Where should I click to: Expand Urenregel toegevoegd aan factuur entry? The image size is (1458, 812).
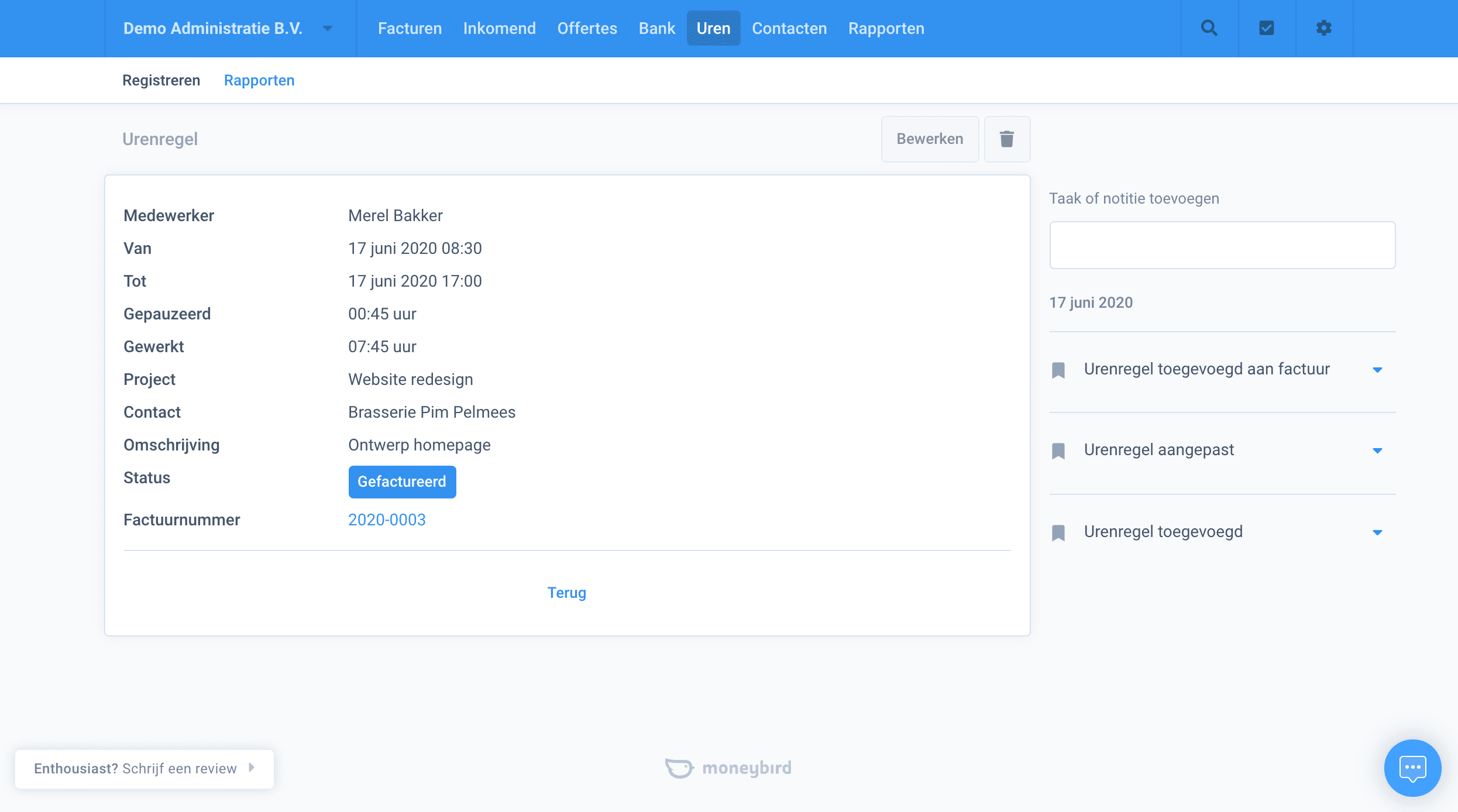(1377, 370)
